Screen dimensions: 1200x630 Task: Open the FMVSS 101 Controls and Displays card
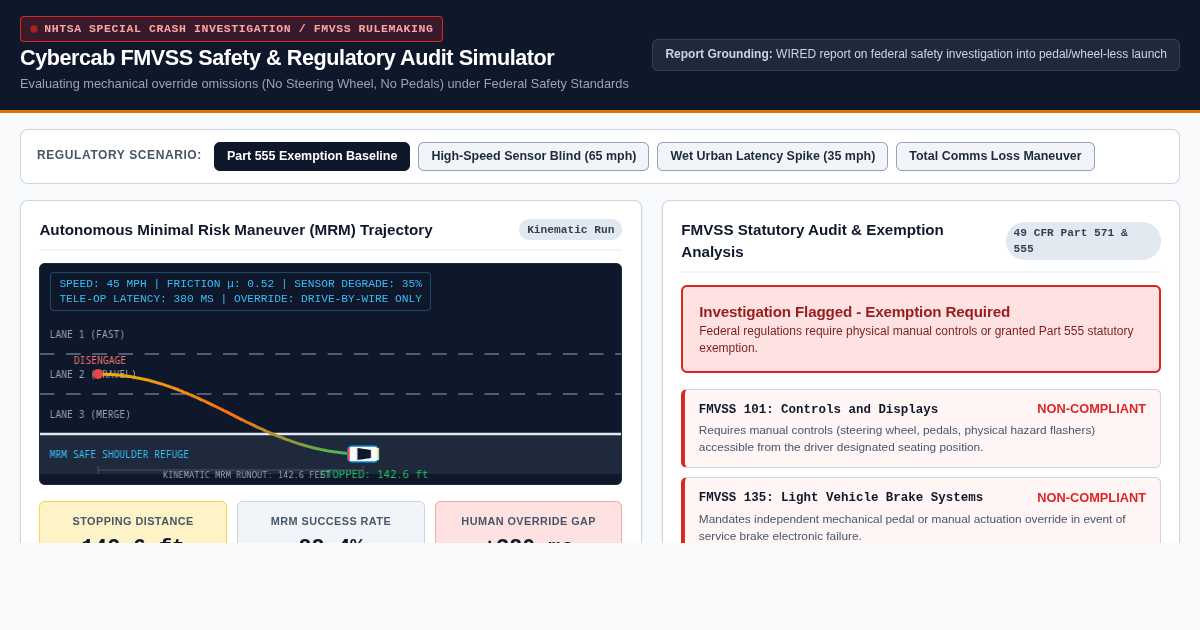point(921,429)
